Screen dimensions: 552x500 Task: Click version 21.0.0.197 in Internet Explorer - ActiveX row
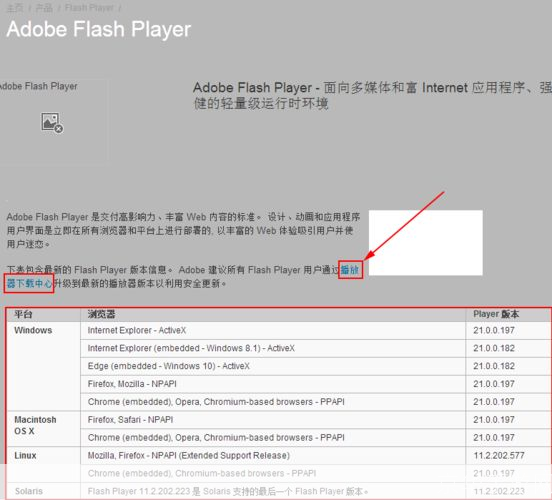click(494, 330)
